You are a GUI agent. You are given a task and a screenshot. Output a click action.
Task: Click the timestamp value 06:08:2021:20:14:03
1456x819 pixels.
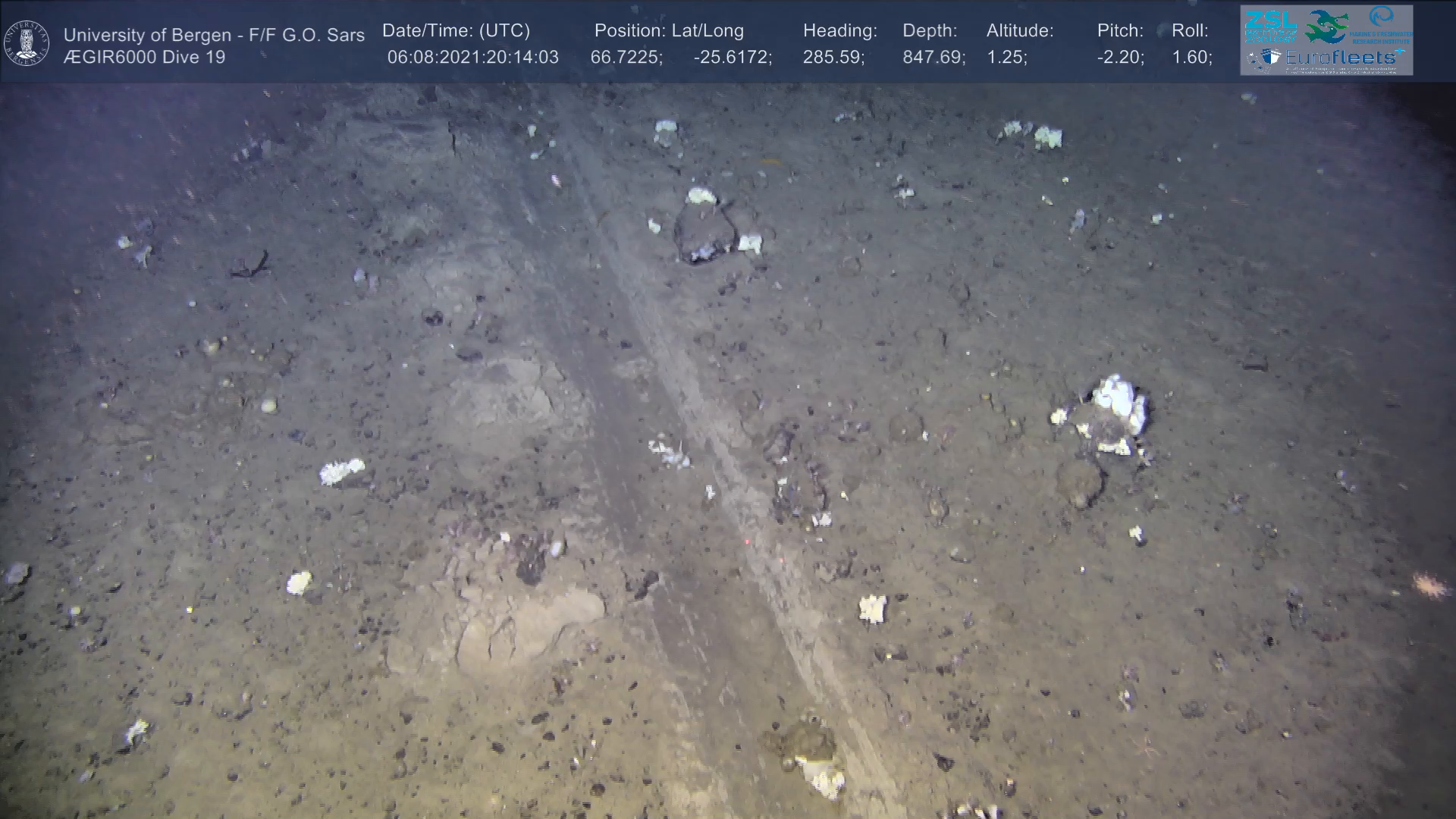[472, 58]
